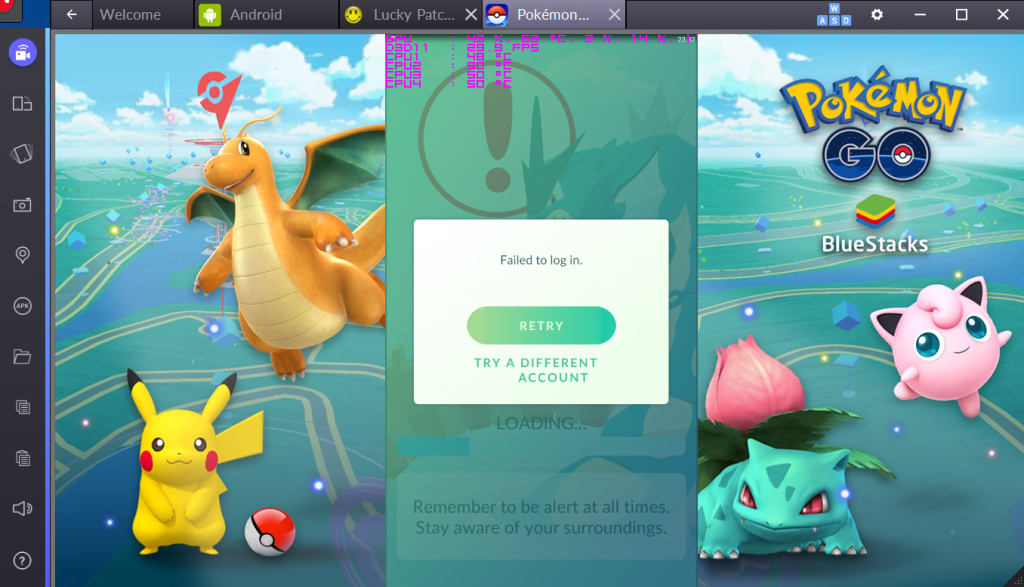Close the Pokémon GO tab
This screenshot has width=1024, height=587.
[x=615, y=14]
